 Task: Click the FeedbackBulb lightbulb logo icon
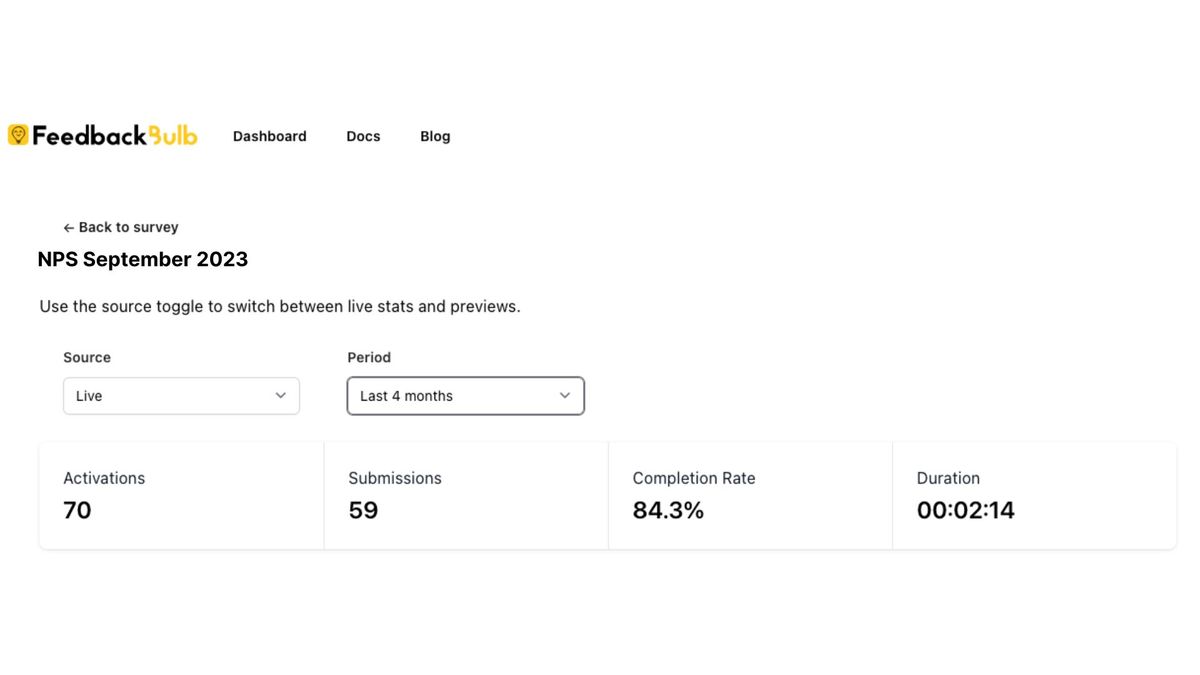[x=18, y=135]
